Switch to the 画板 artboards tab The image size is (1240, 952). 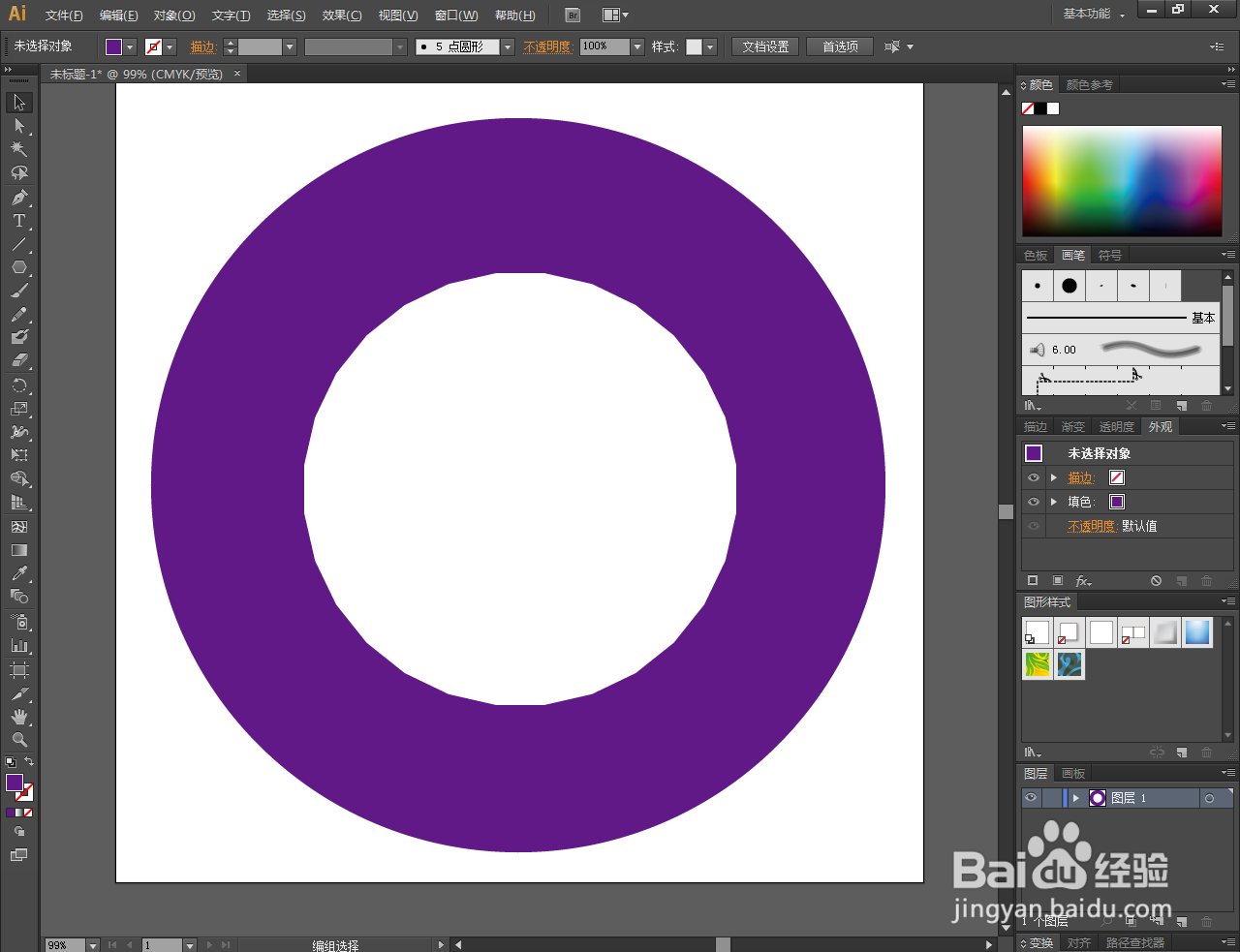pyautogui.click(x=1073, y=774)
